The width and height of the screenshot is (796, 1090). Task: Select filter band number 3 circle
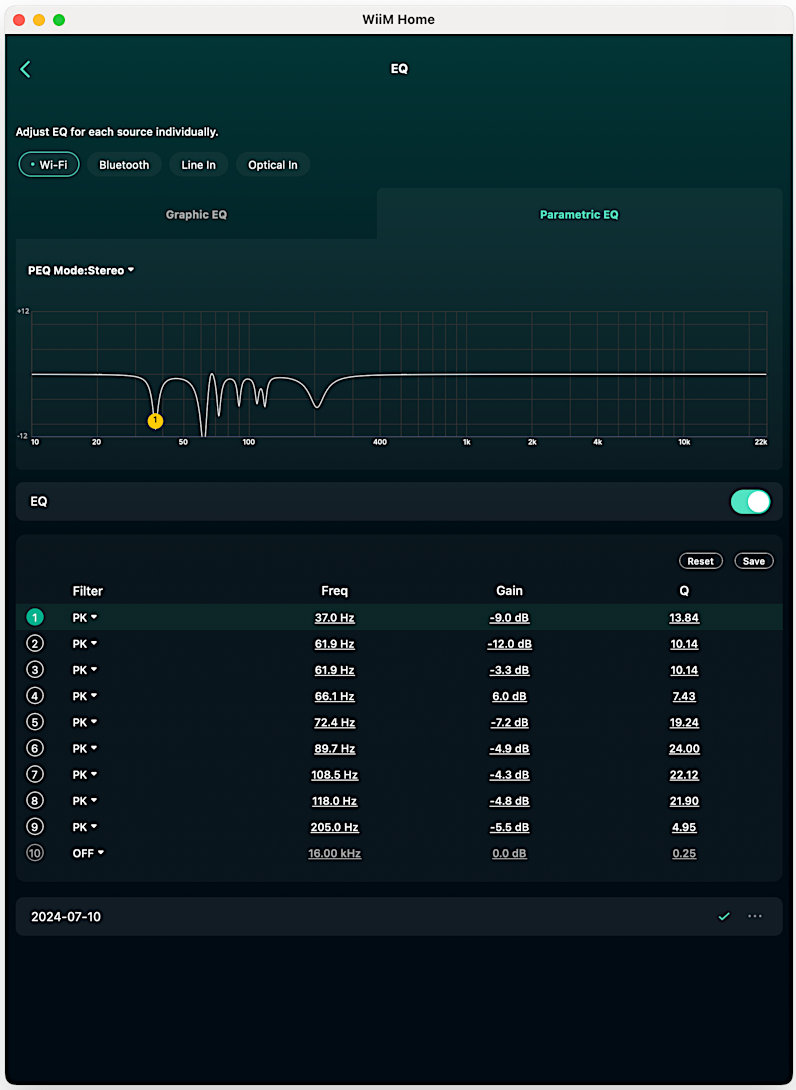pyautogui.click(x=35, y=669)
